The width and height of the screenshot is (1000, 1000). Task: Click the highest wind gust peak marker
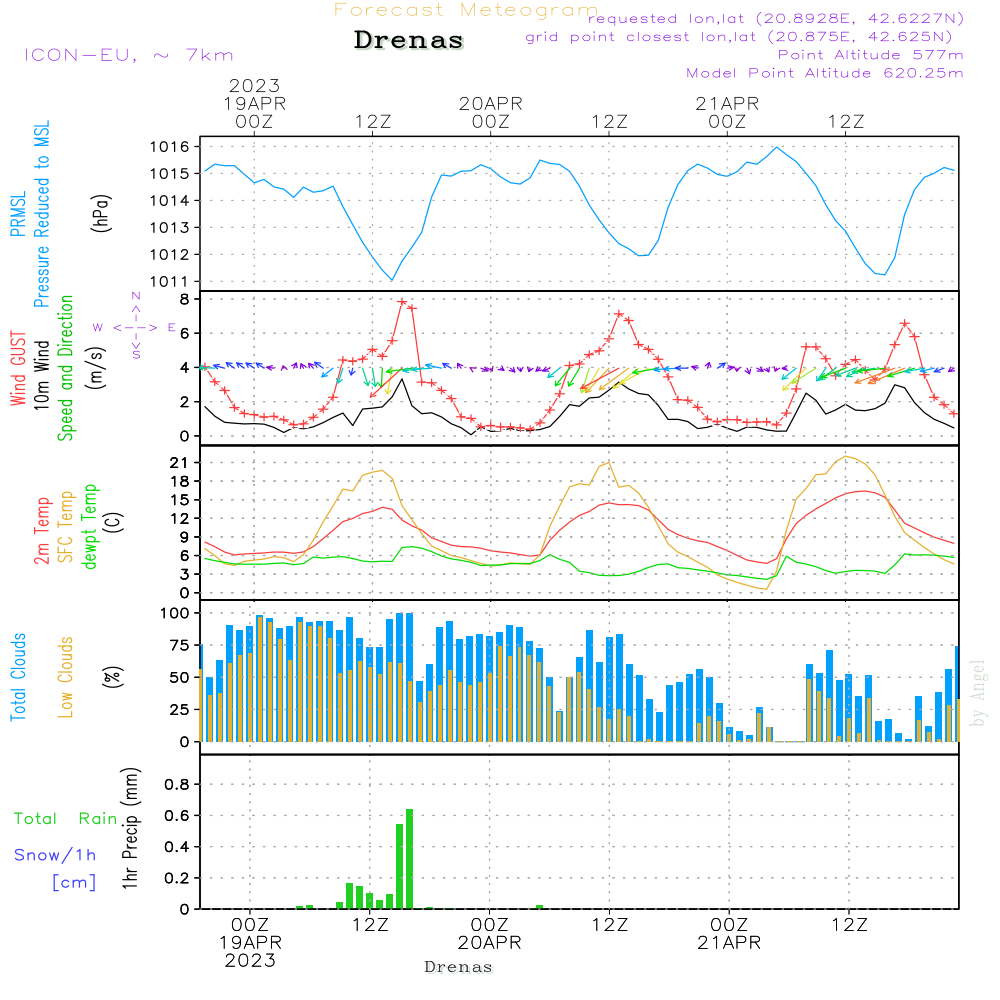[402, 302]
